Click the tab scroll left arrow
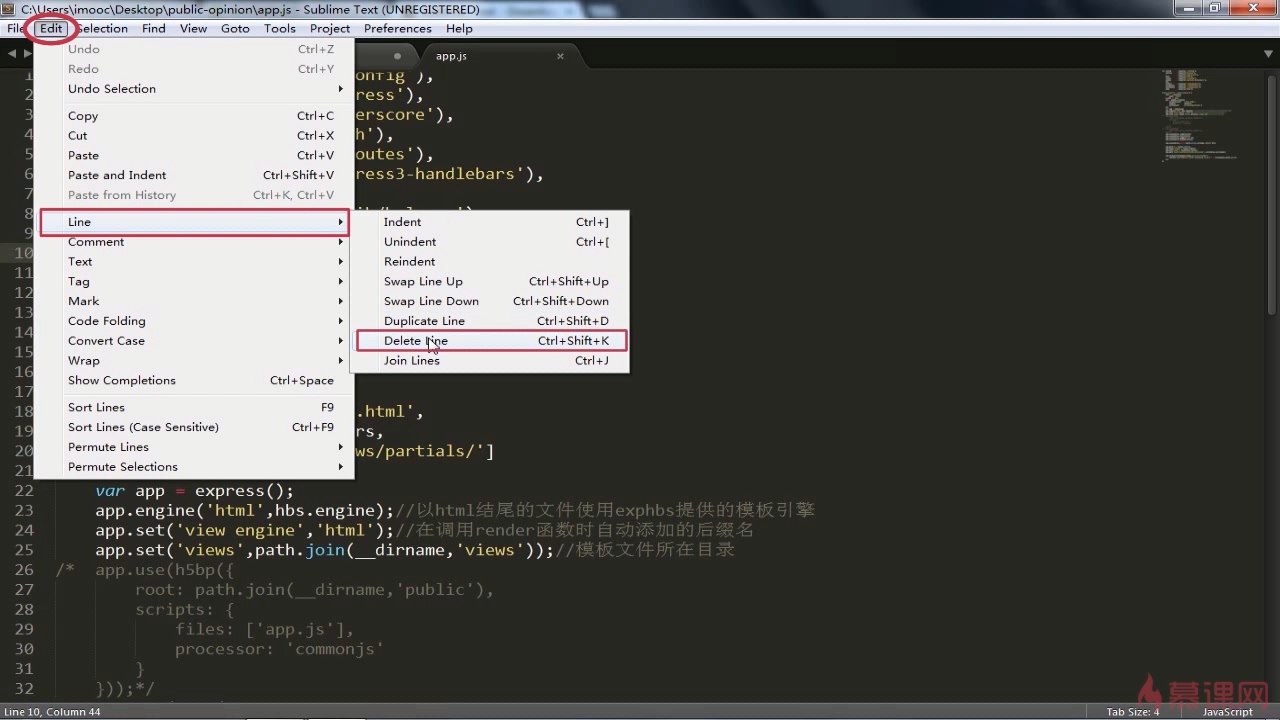This screenshot has width=1280, height=720. pyautogui.click(x=11, y=54)
